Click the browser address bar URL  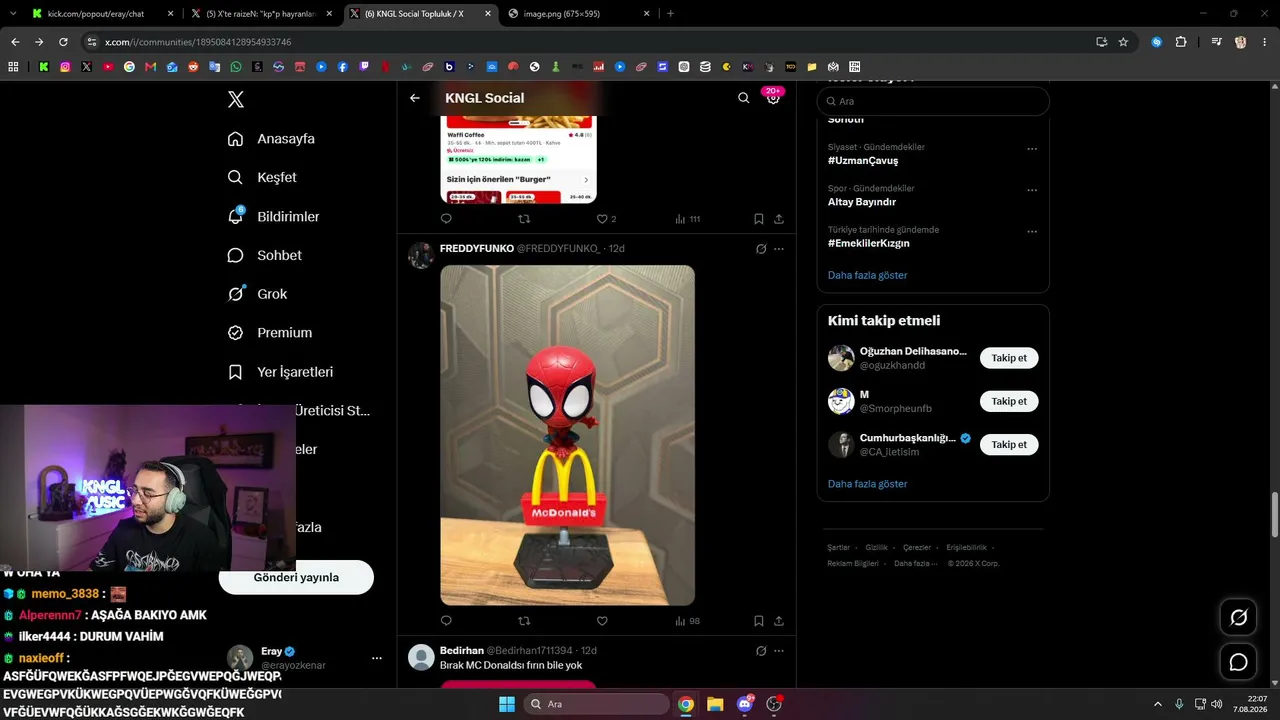[198, 42]
